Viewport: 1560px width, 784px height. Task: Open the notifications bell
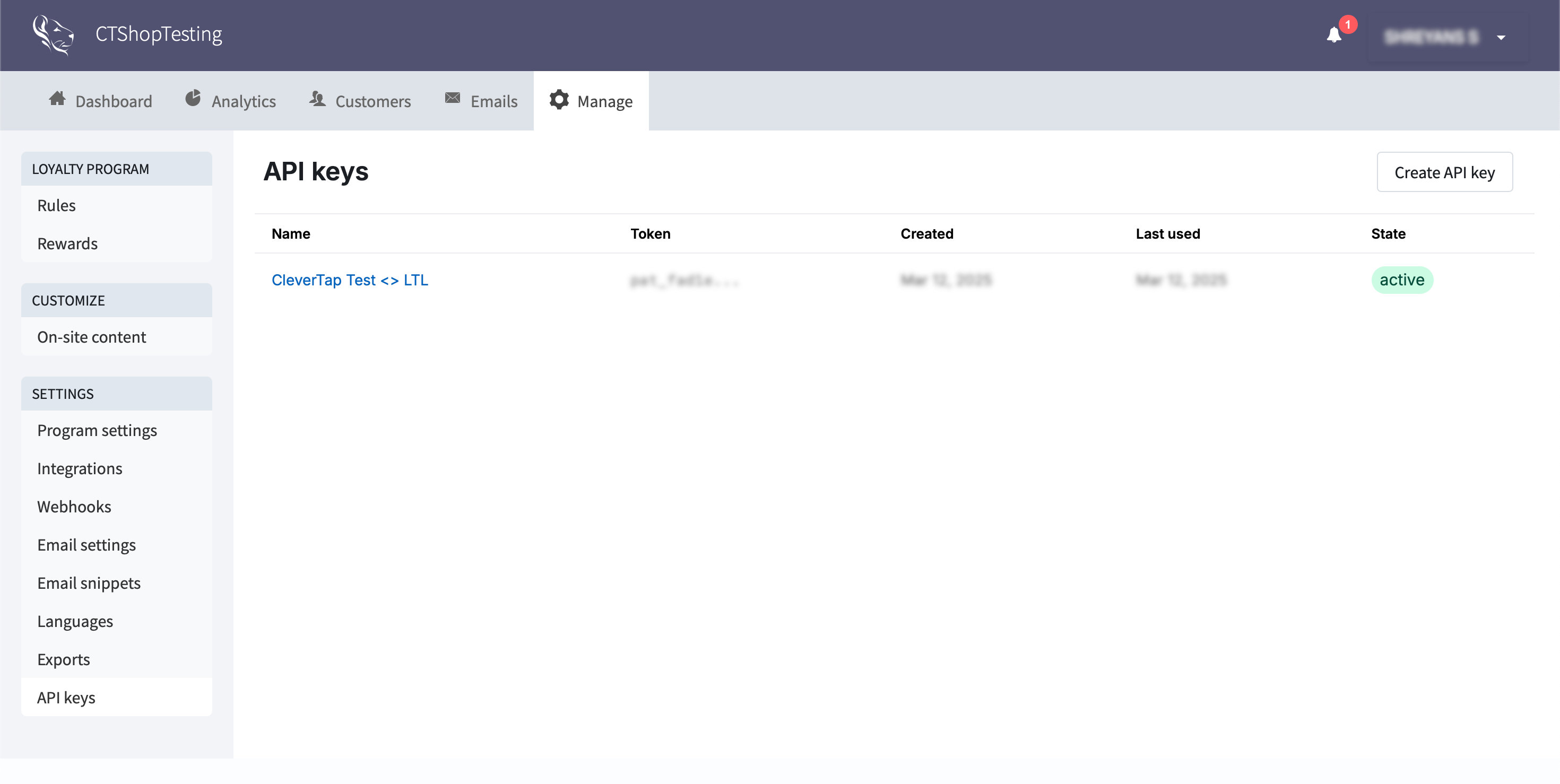(1333, 35)
